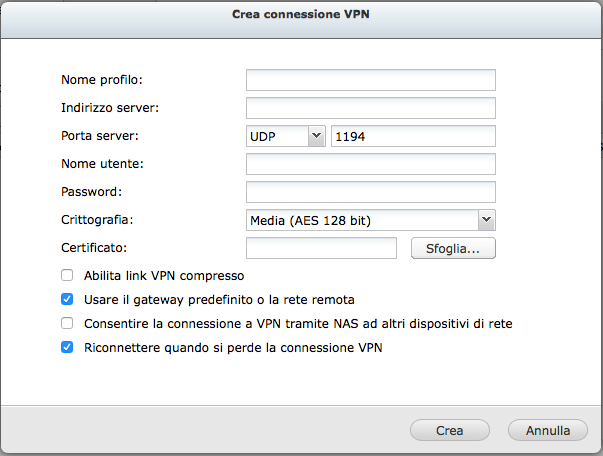Screen dimensions: 603x456
Task: Click the Nome profilo text field
Action: (371, 80)
